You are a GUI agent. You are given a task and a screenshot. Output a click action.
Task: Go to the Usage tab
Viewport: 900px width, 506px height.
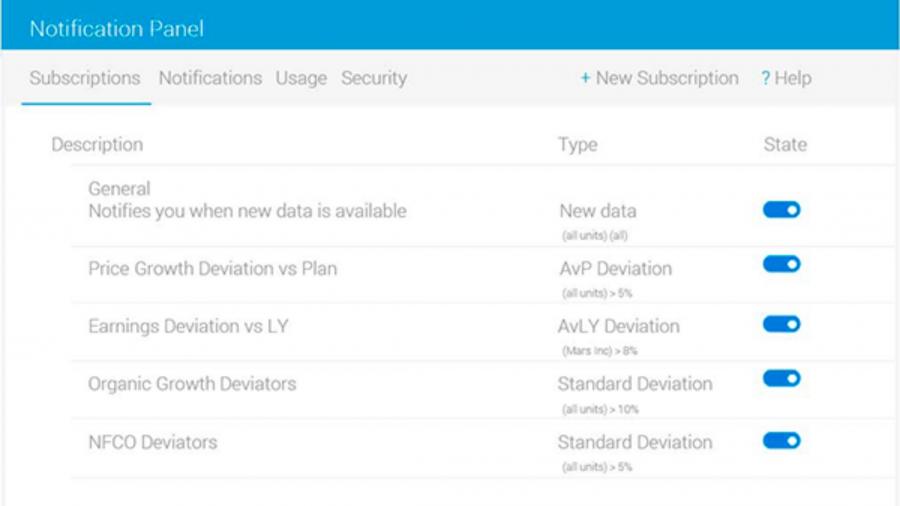[301, 78]
